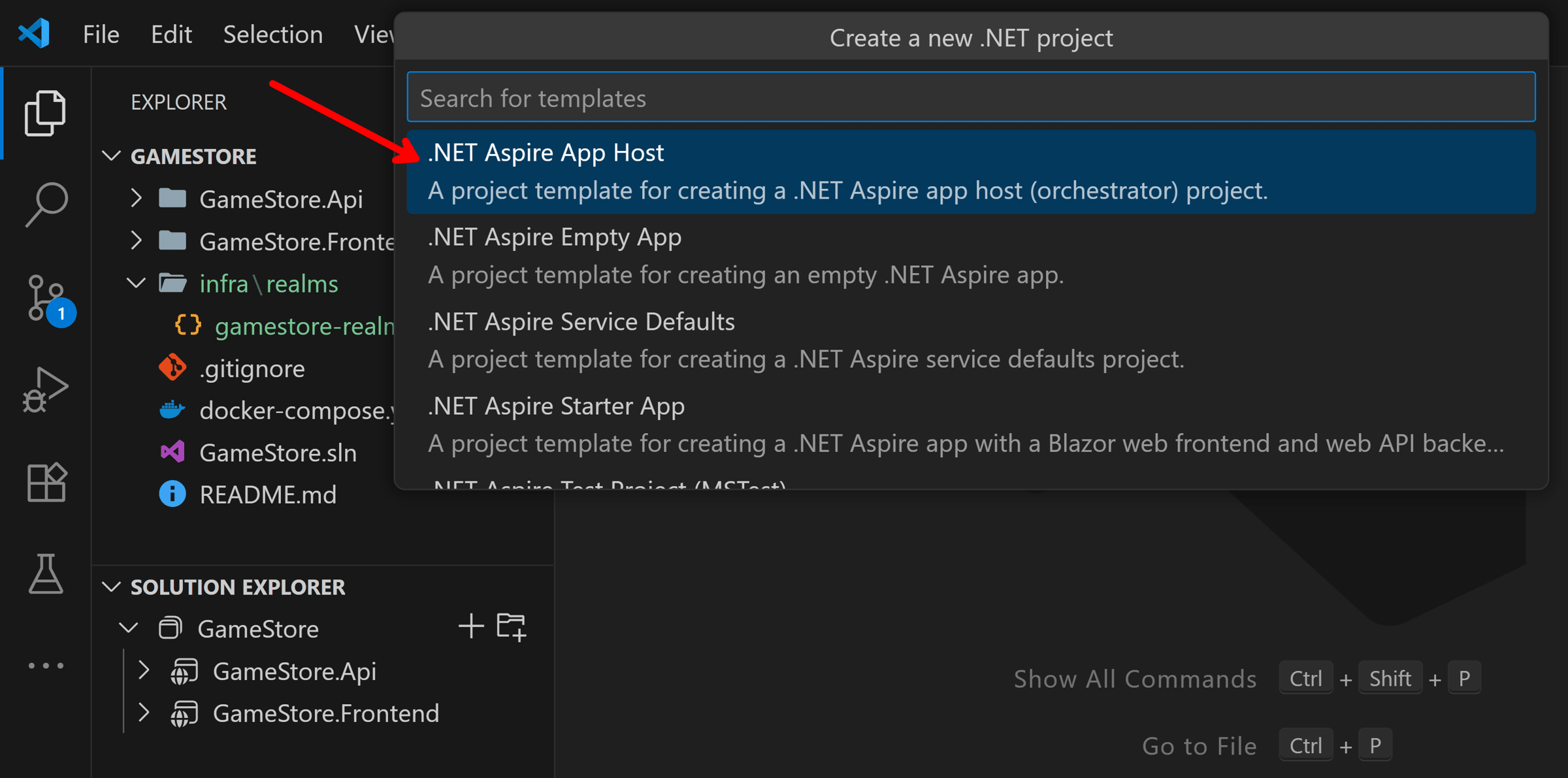Screen dimensions: 1568x778
Task: Expand GameStore.Frontend project in Solution Explorer
Action: tap(144, 713)
